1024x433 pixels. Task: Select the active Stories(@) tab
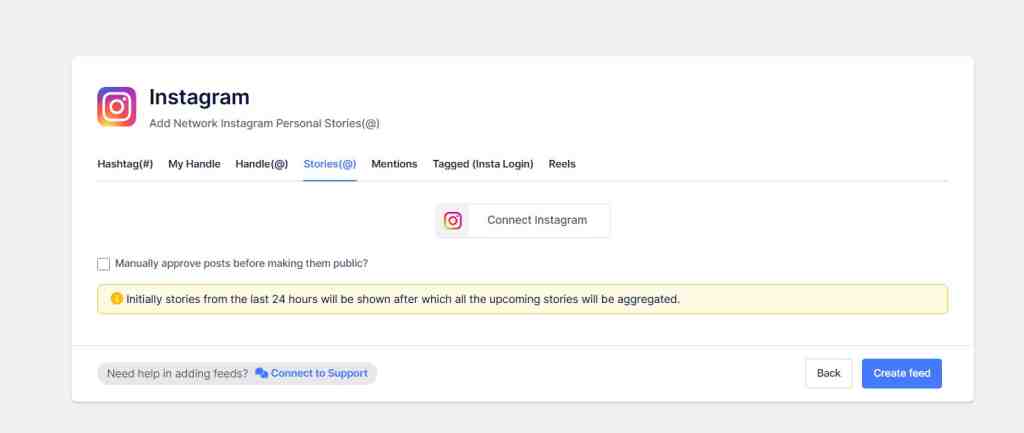click(x=329, y=164)
